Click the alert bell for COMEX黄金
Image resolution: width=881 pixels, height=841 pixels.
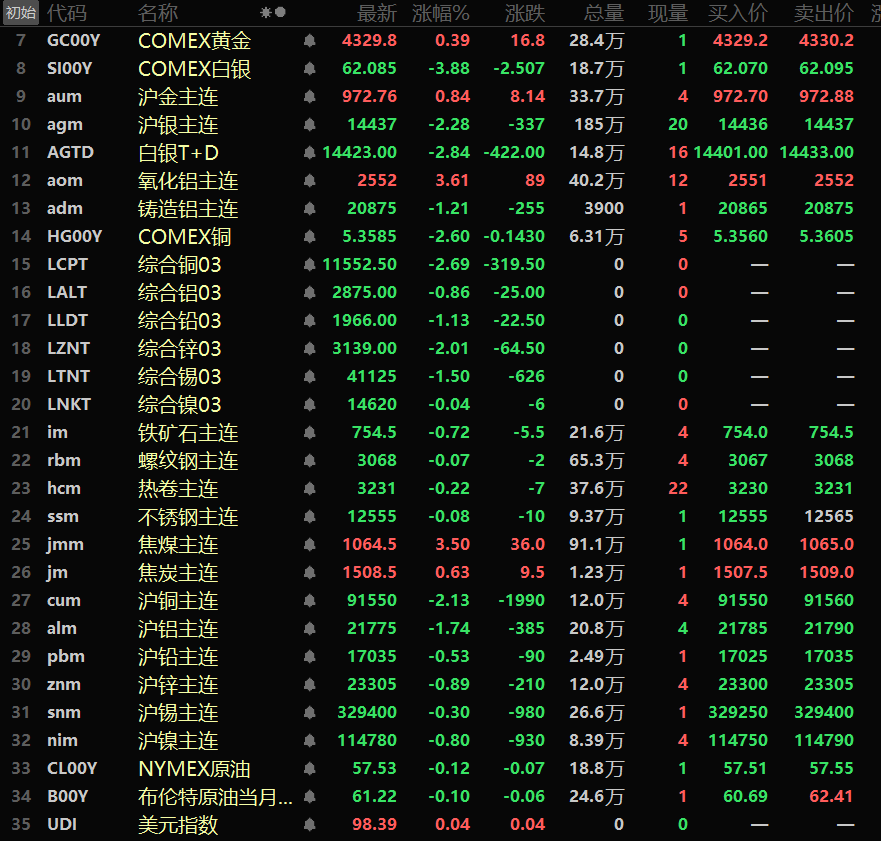click(x=310, y=41)
